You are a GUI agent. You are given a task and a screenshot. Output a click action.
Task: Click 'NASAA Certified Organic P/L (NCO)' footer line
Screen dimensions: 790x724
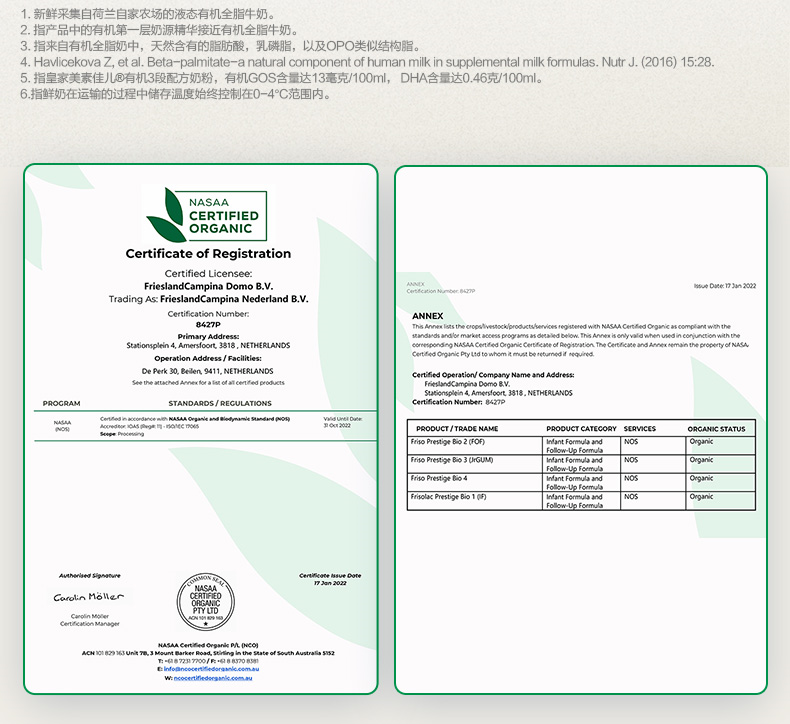(208, 645)
